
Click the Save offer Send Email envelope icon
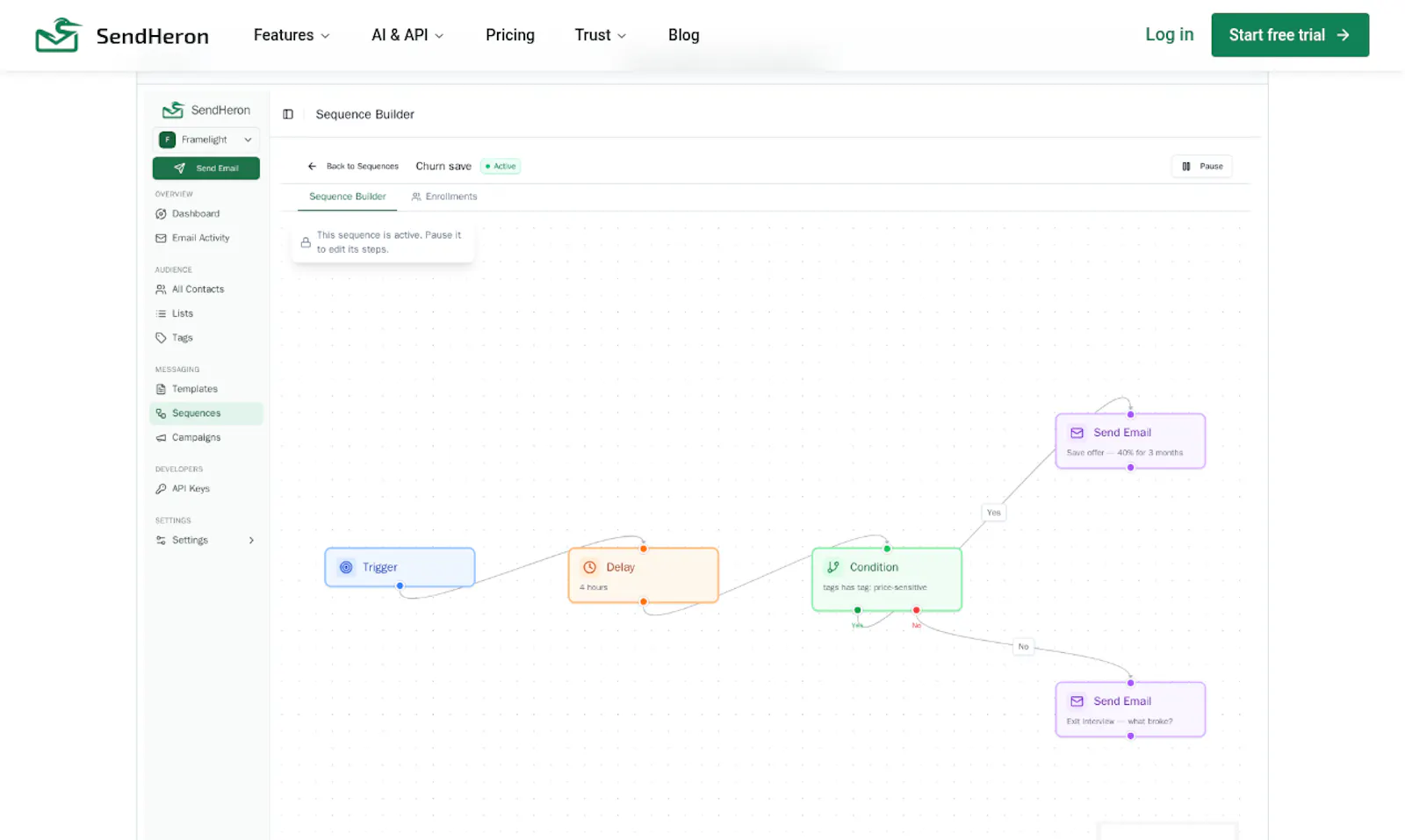(1077, 433)
